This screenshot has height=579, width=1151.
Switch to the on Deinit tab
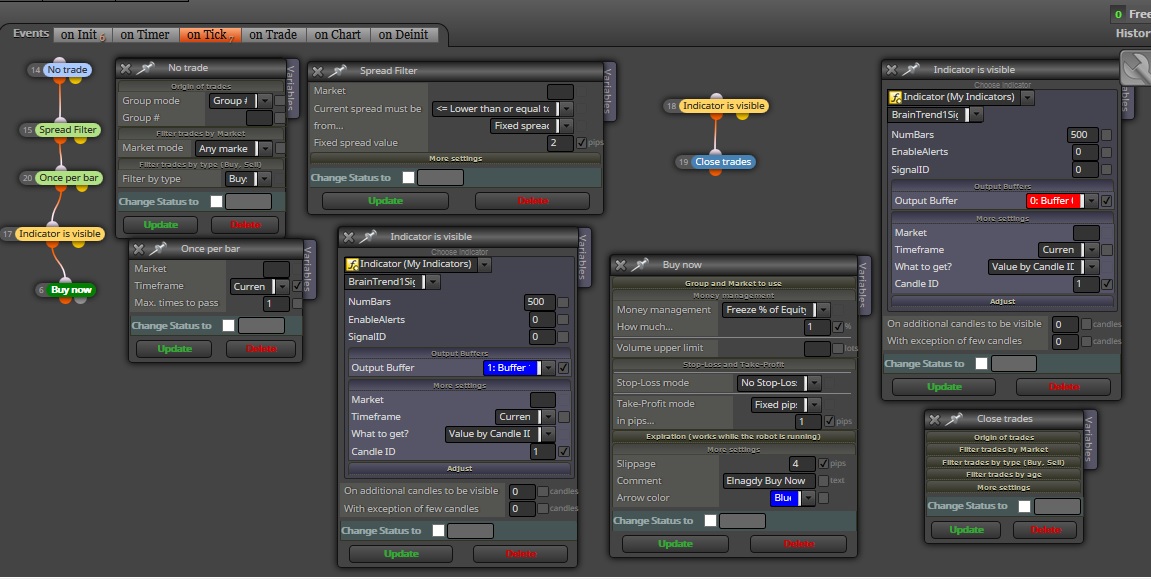pyautogui.click(x=403, y=34)
